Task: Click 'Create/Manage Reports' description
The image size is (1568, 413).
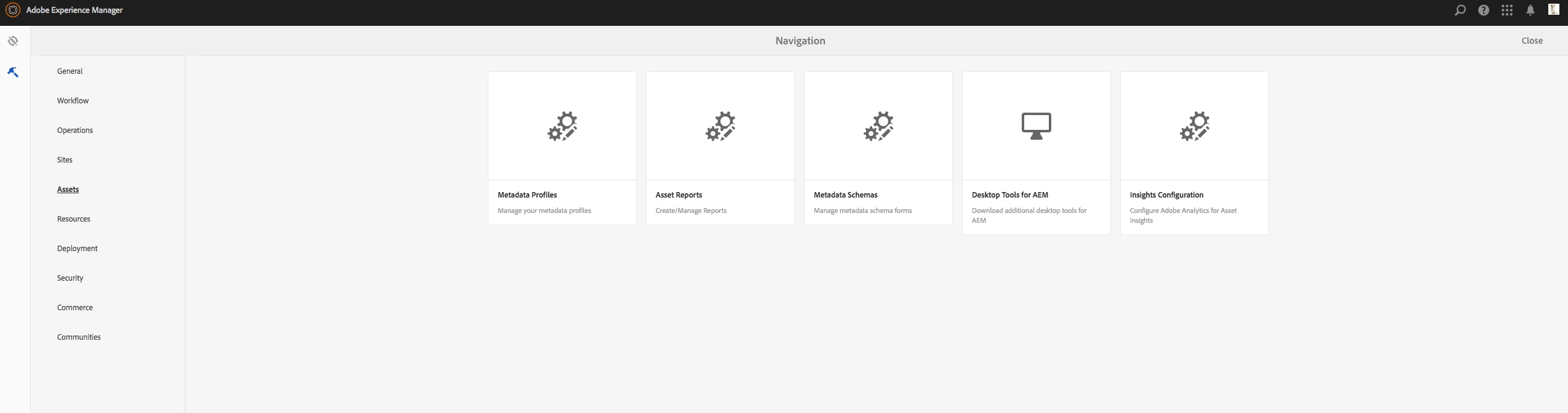Action: [691, 211]
